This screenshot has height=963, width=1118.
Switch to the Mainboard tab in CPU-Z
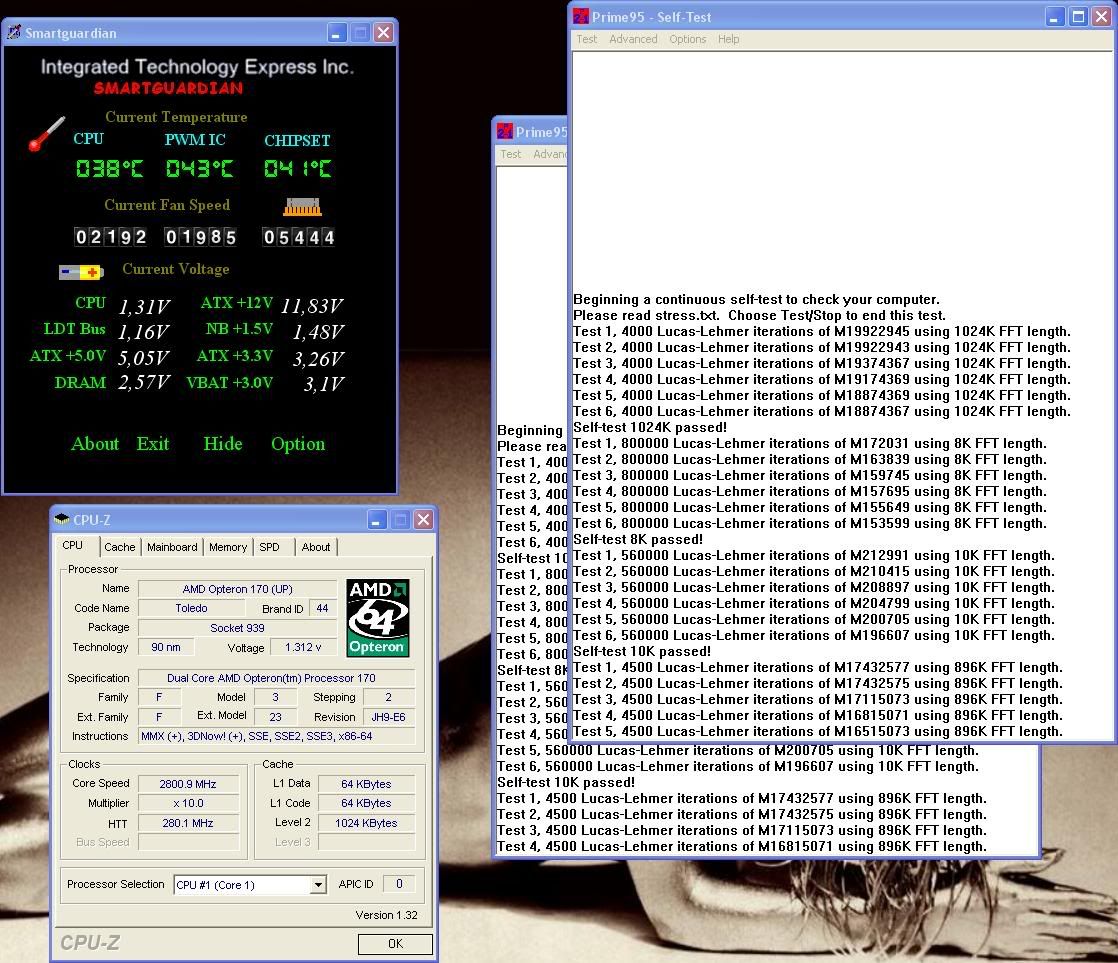[x=172, y=547]
